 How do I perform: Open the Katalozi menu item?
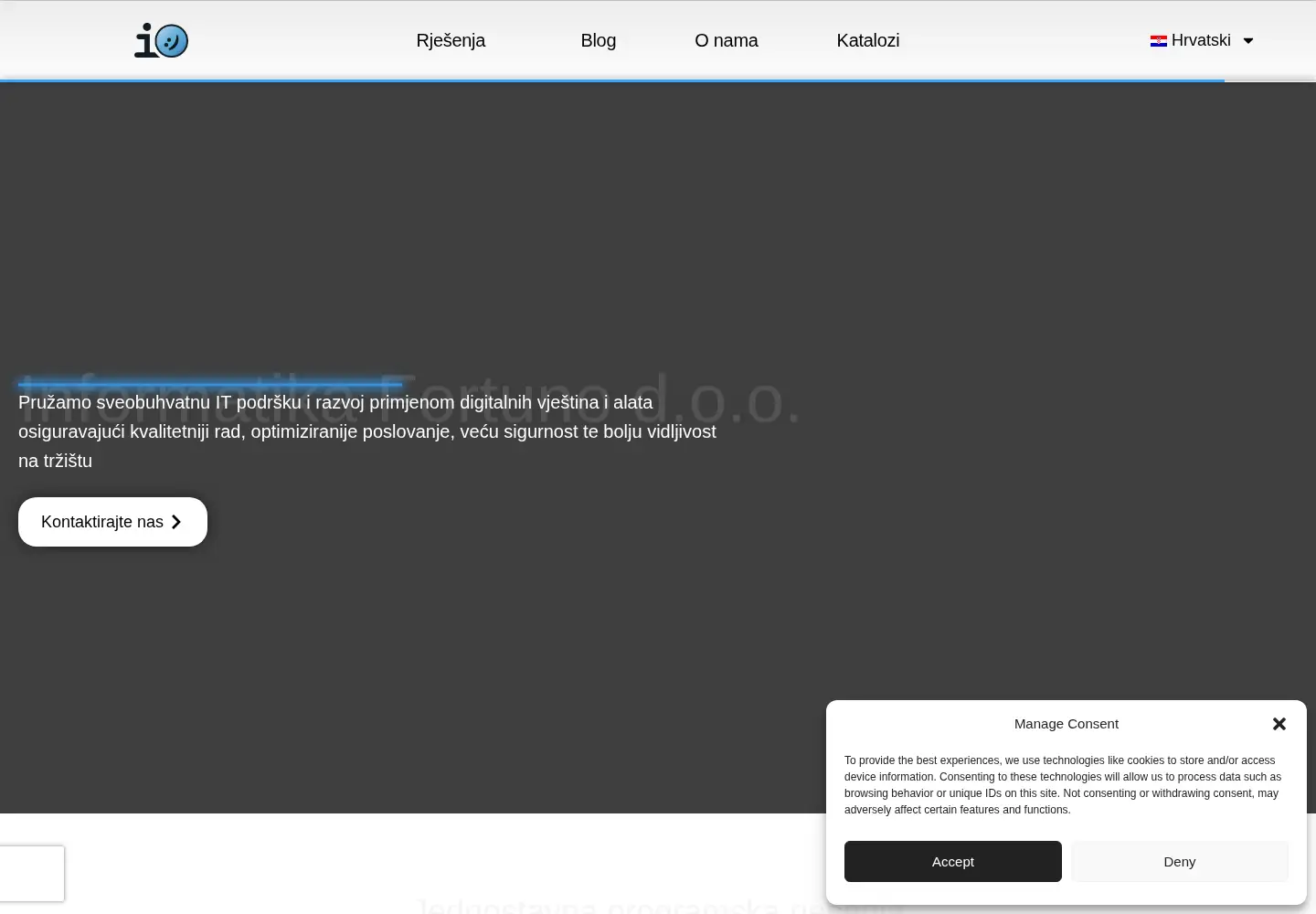[868, 40]
